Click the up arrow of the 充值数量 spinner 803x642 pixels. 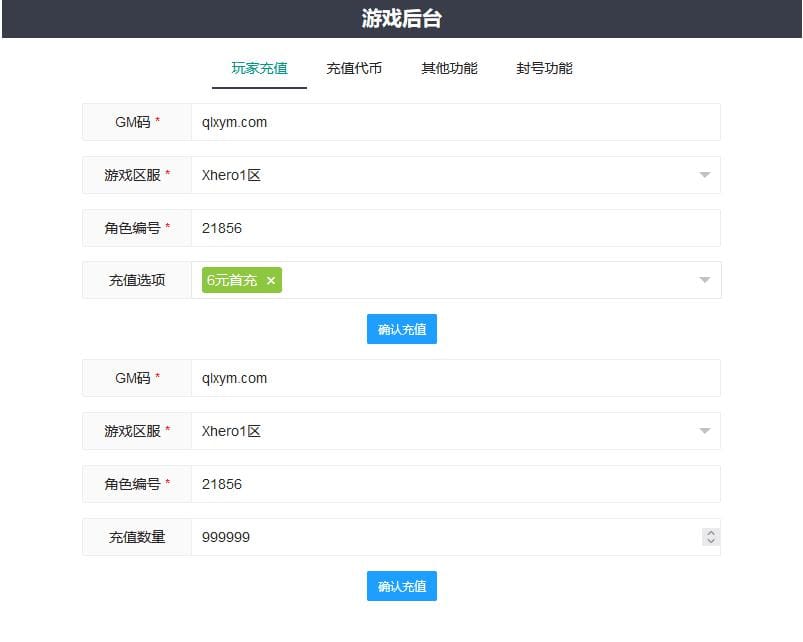pyautogui.click(x=711, y=532)
